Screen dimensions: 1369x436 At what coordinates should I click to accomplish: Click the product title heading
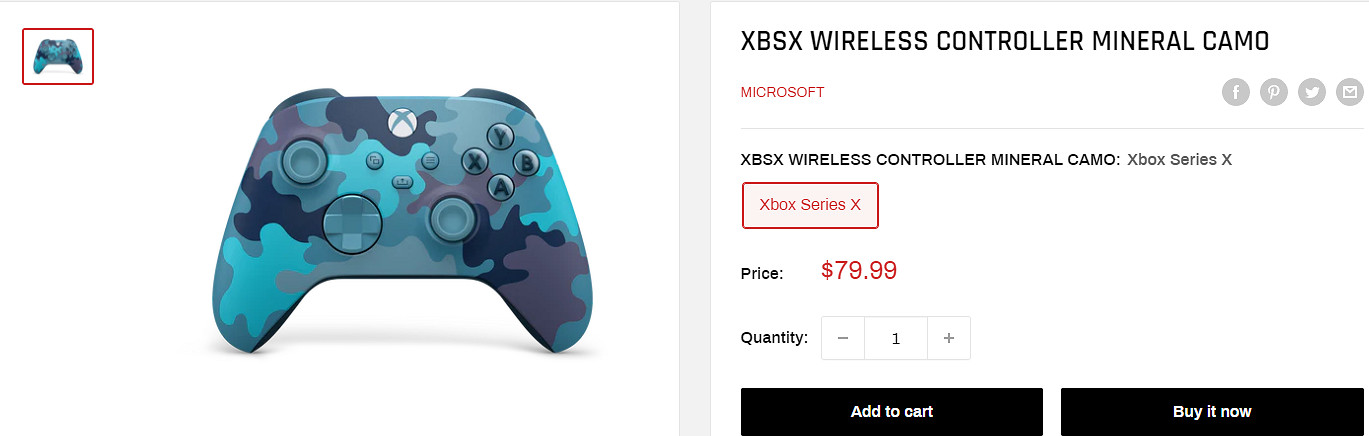(x=1004, y=42)
